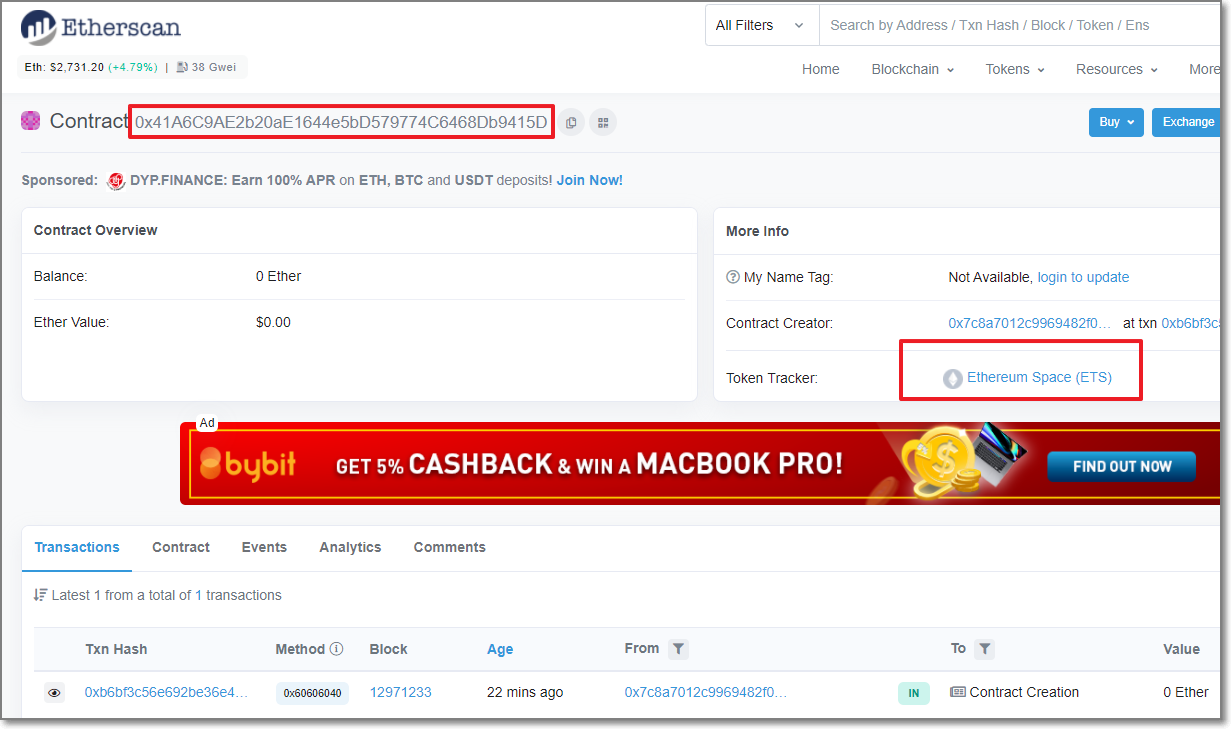1231x729 pixels.
Task: Open the Ethereum Space (ETS) token tracker
Action: 1039,378
